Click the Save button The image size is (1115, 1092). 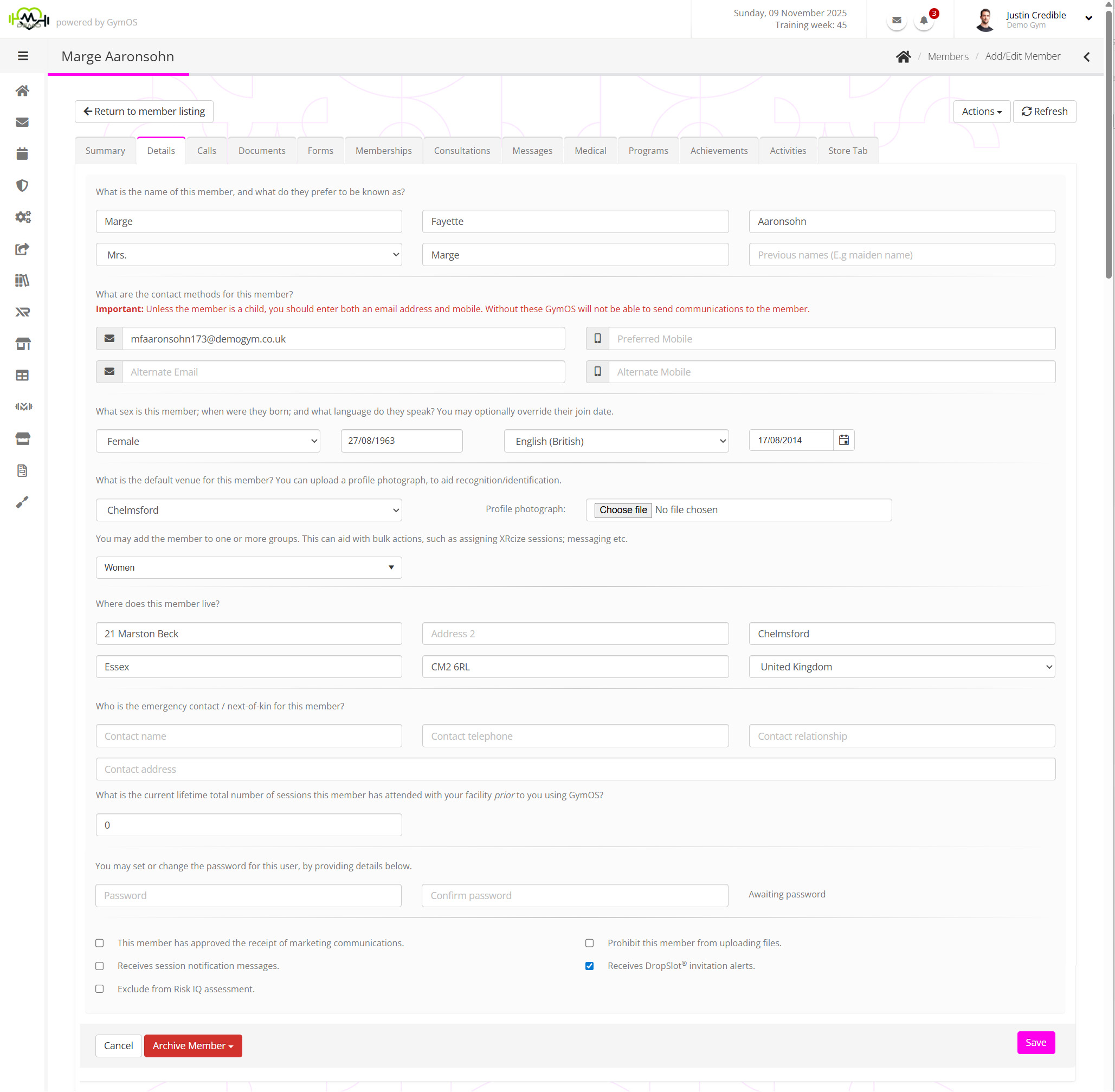[1035, 1042]
